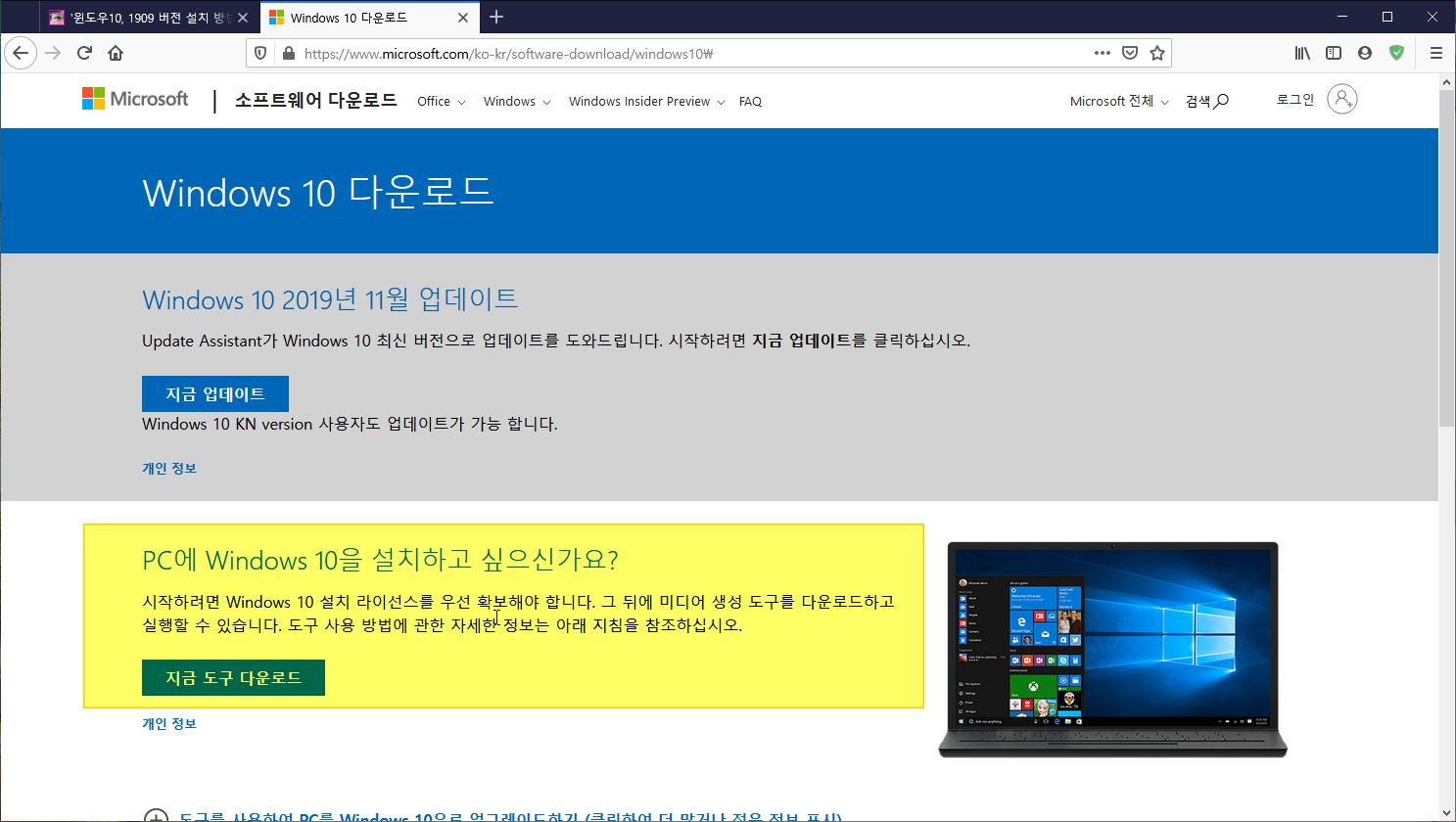Click the 지금 도구 다운로드 button
Viewport: 1456px width, 822px height.
point(233,678)
